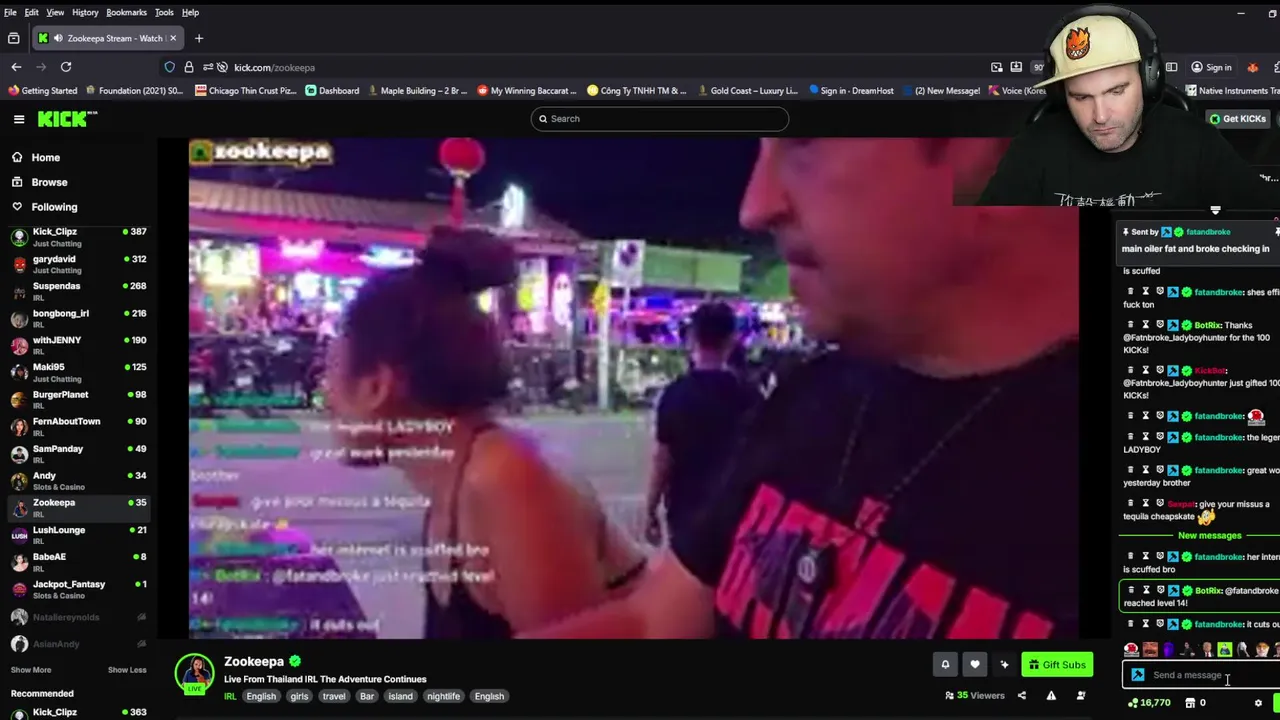Open the browser downloads icon

1016,67
